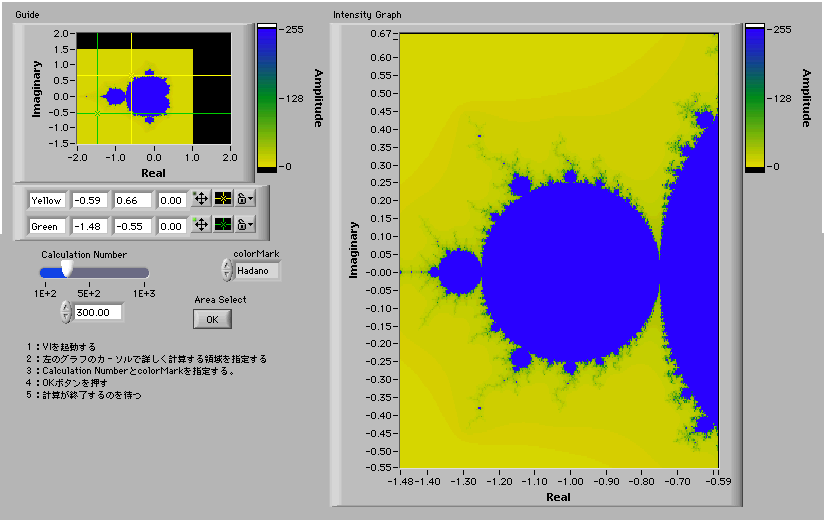This screenshot has height=520, width=824.
Task: Open the Yellow cursor lock dropdown
Action: [x=245, y=199]
